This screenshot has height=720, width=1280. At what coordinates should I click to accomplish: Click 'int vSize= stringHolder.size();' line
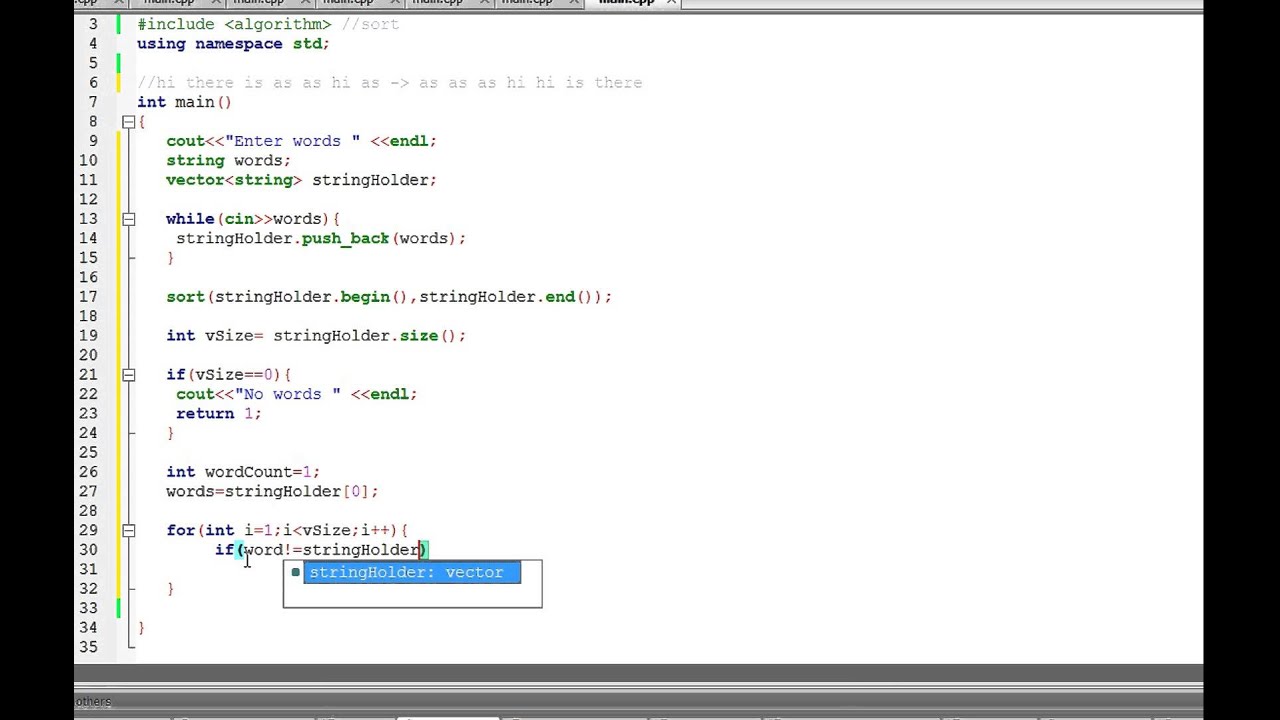pyautogui.click(x=316, y=336)
